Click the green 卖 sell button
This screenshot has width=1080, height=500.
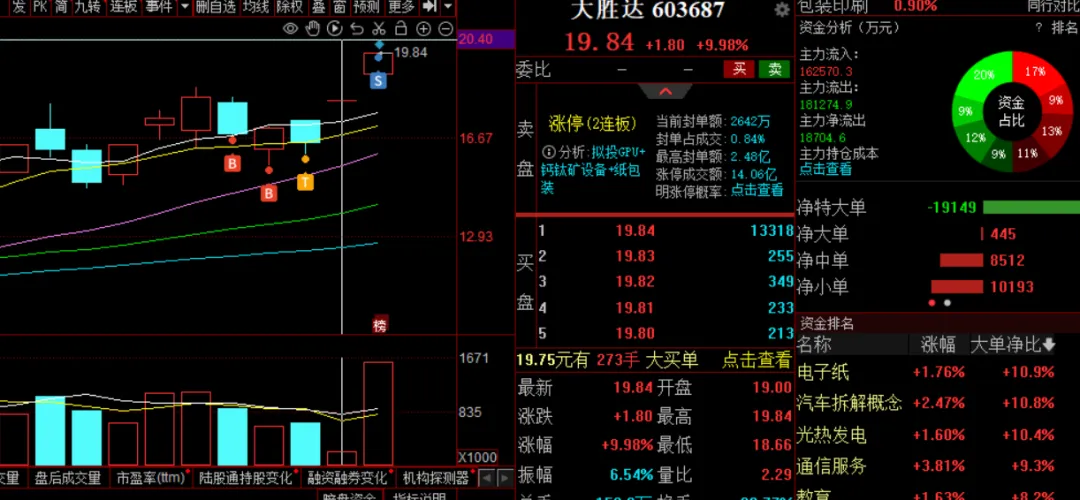(774, 69)
